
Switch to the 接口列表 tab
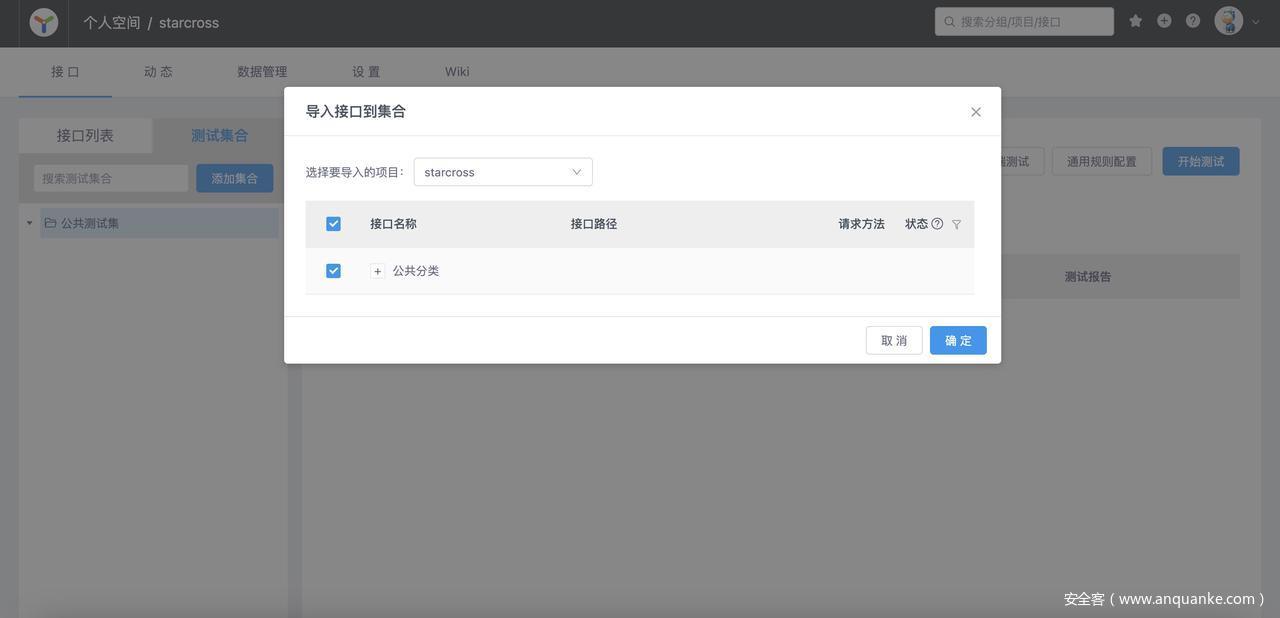(85, 136)
